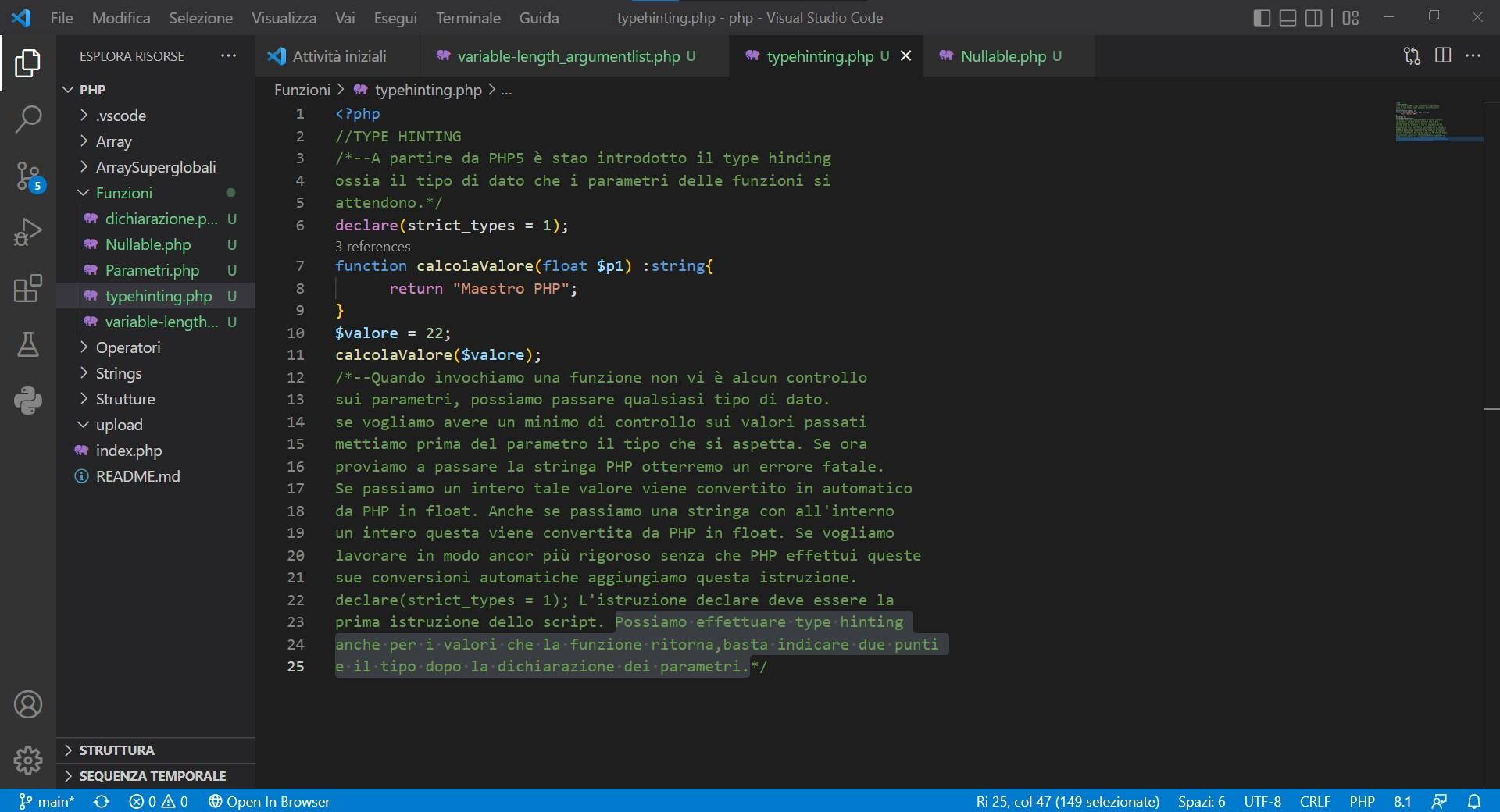Toggle bottom panel visibility

pos(1288,17)
